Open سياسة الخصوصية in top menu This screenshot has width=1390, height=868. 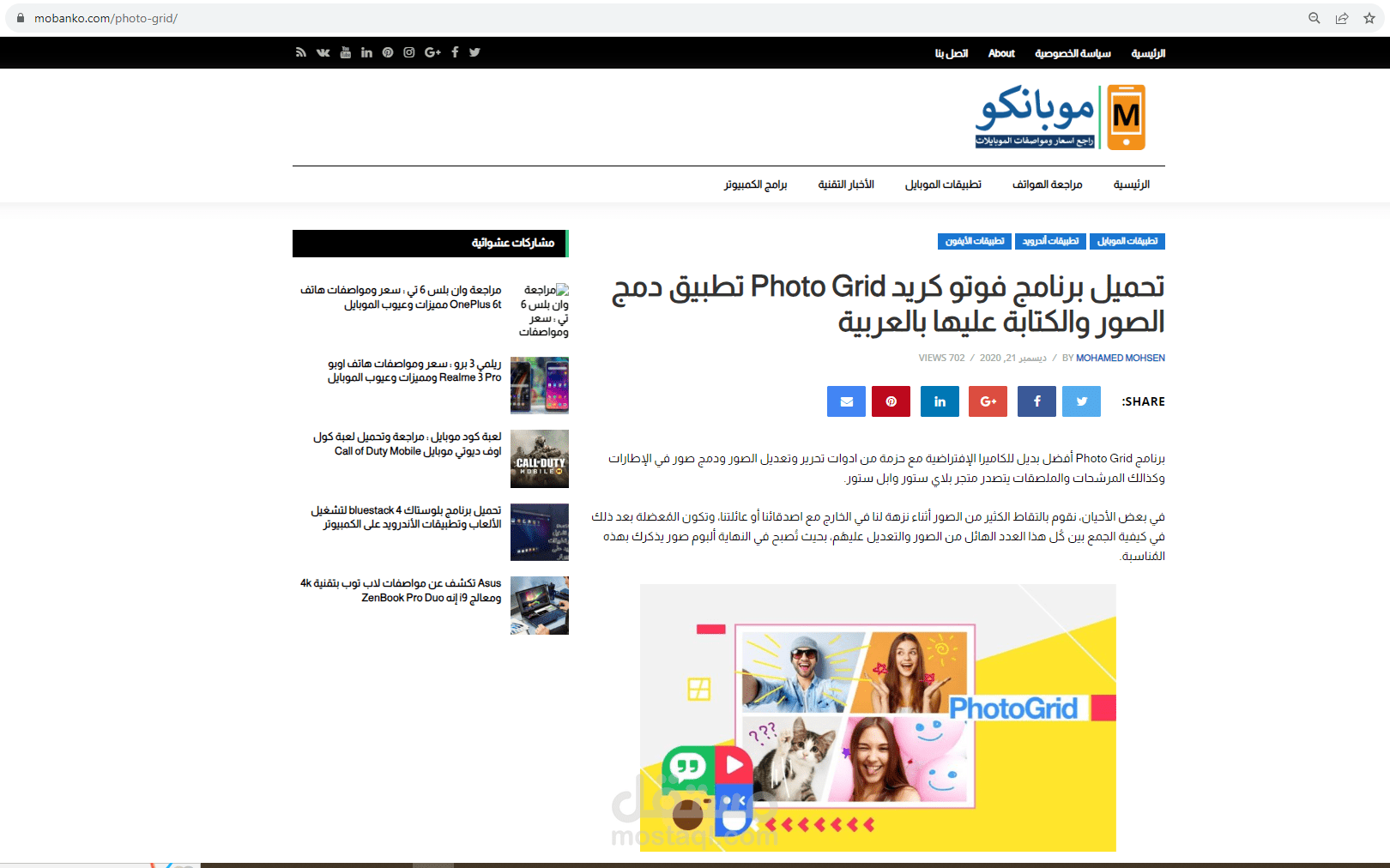pyautogui.click(x=1073, y=53)
